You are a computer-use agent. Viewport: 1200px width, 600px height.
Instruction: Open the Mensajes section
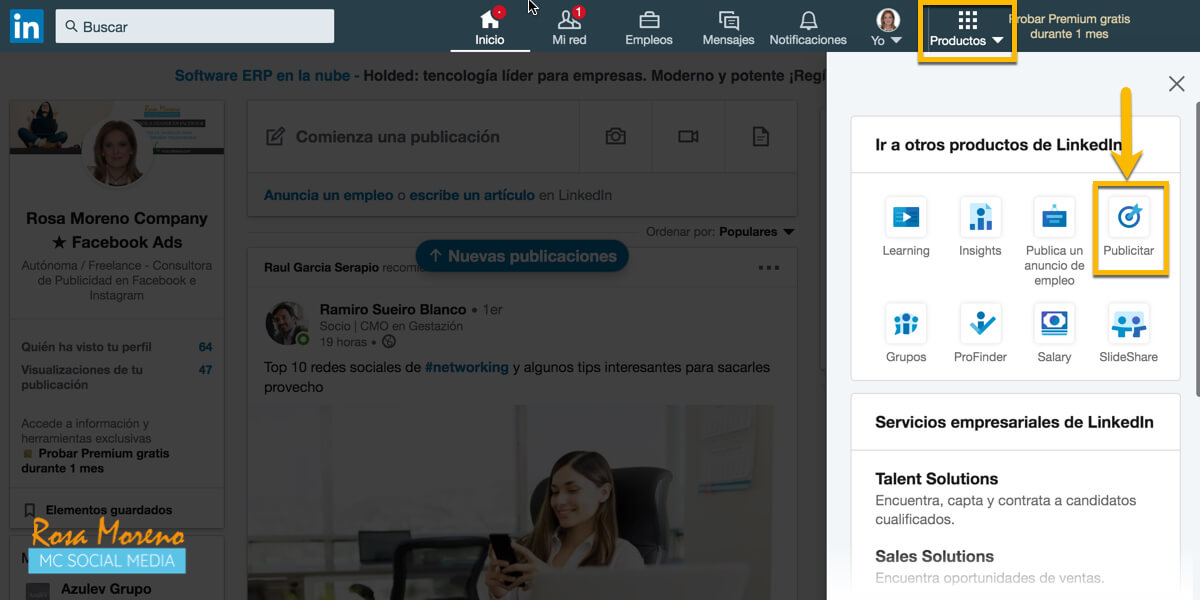pos(728,25)
